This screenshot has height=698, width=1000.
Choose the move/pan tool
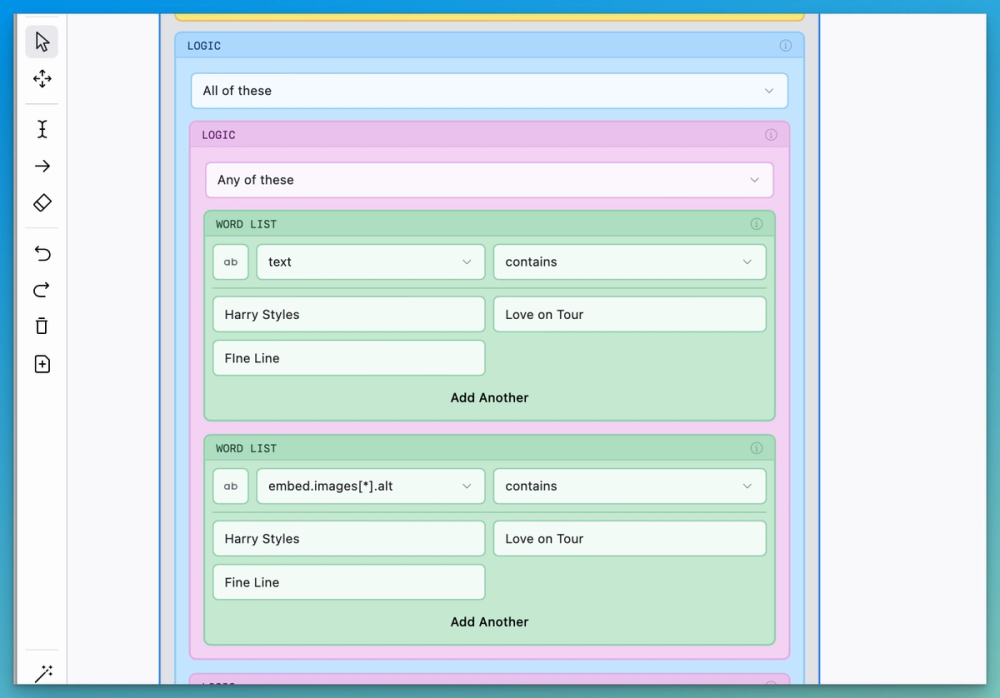tap(42, 79)
